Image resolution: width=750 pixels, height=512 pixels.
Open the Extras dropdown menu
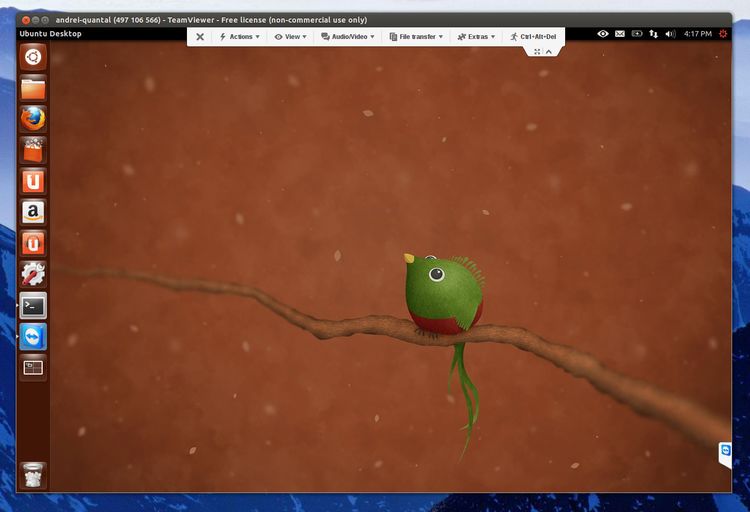[x=476, y=37]
